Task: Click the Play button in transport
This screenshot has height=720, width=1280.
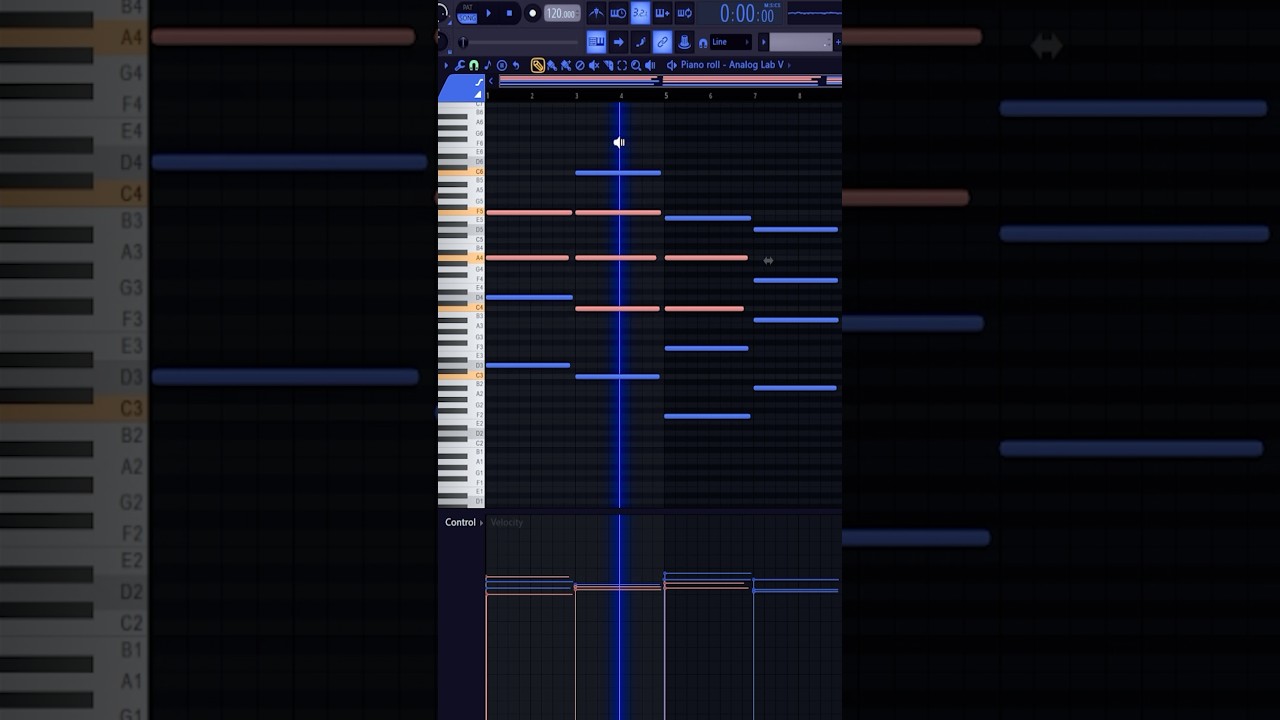Action: point(489,13)
